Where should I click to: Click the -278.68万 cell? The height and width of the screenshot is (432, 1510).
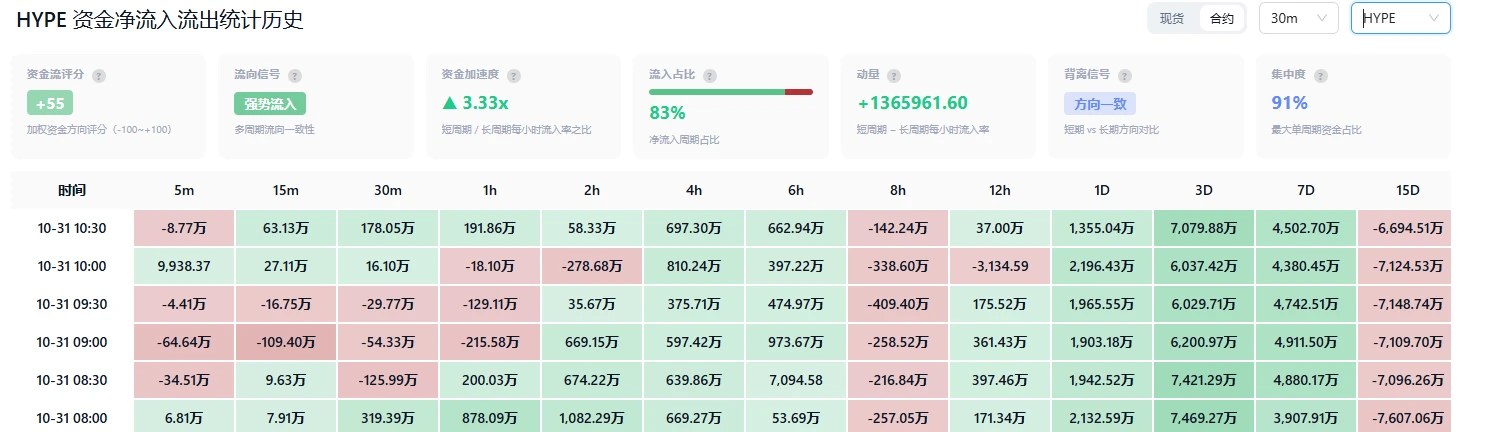pos(592,266)
